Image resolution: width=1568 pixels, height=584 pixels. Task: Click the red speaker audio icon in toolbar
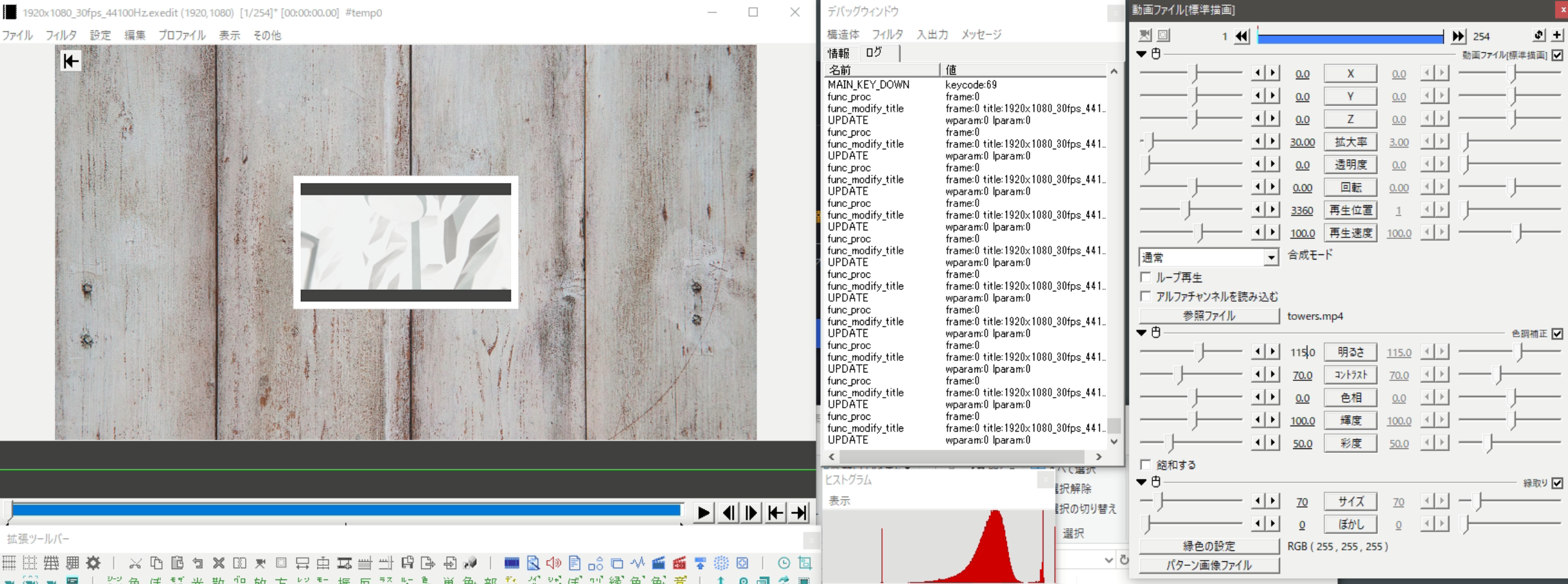553,563
